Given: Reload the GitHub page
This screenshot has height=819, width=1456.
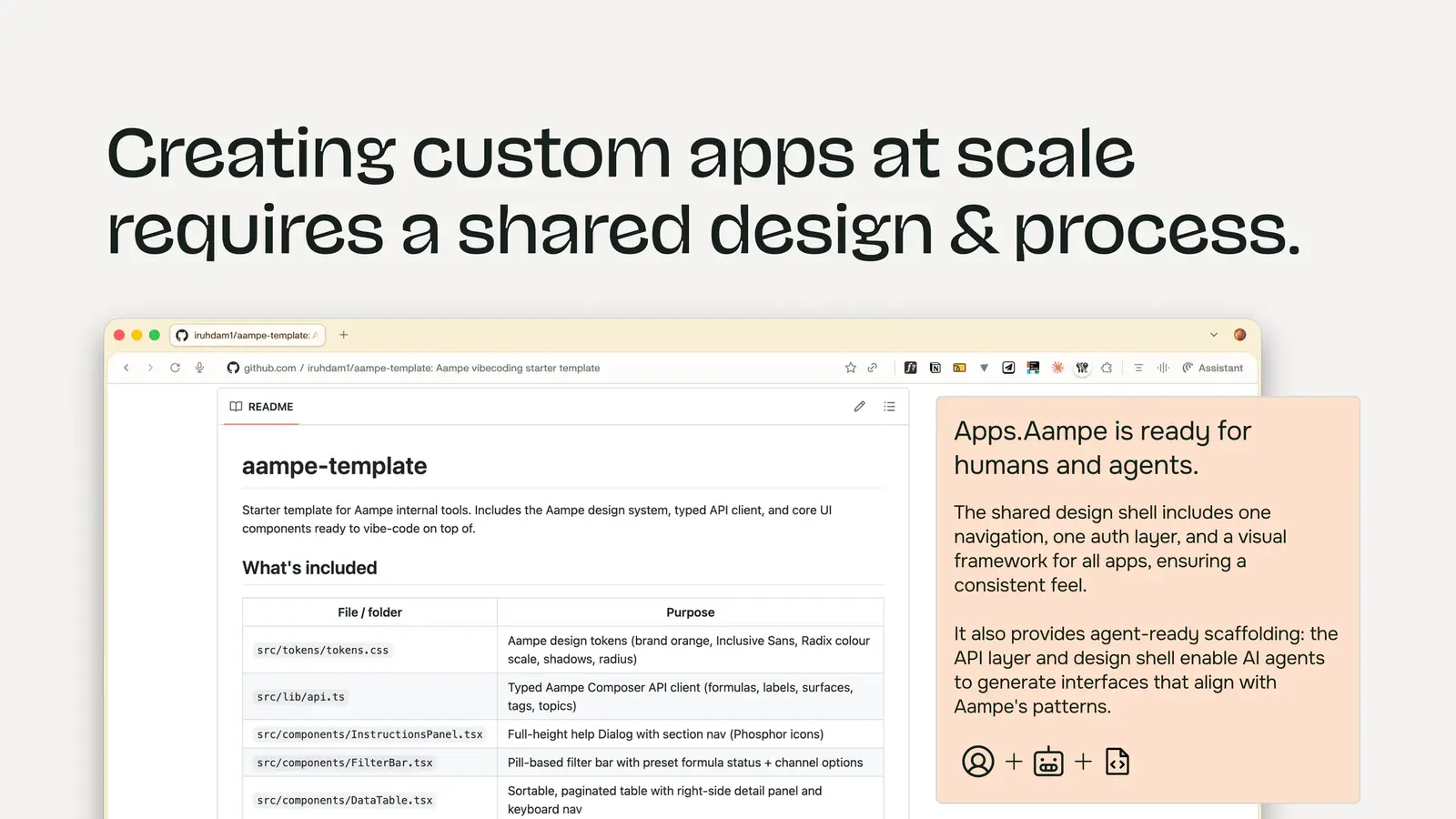Looking at the screenshot, I should point(175,368).
